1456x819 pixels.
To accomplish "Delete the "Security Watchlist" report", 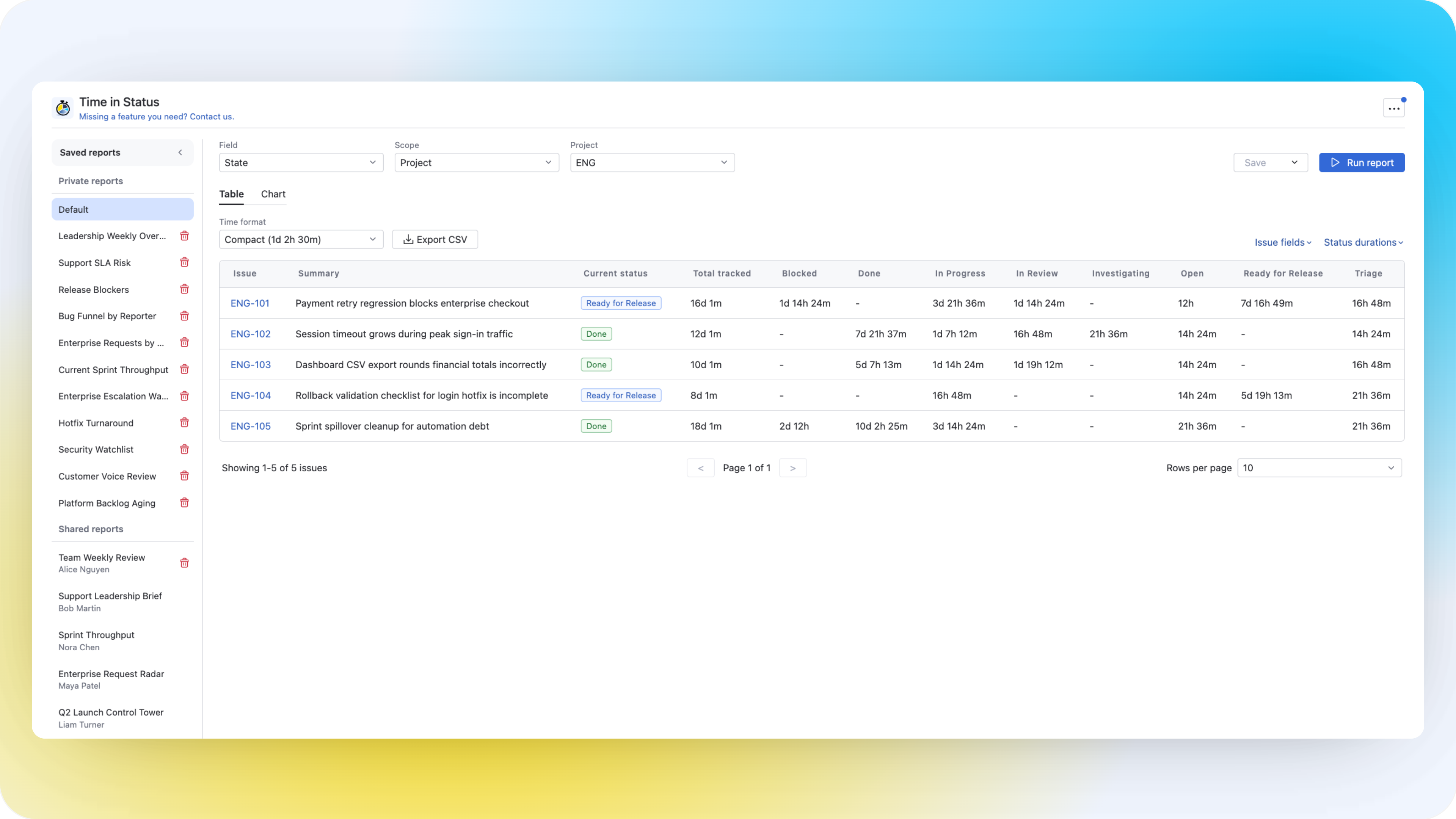I will tap(184, 449).
